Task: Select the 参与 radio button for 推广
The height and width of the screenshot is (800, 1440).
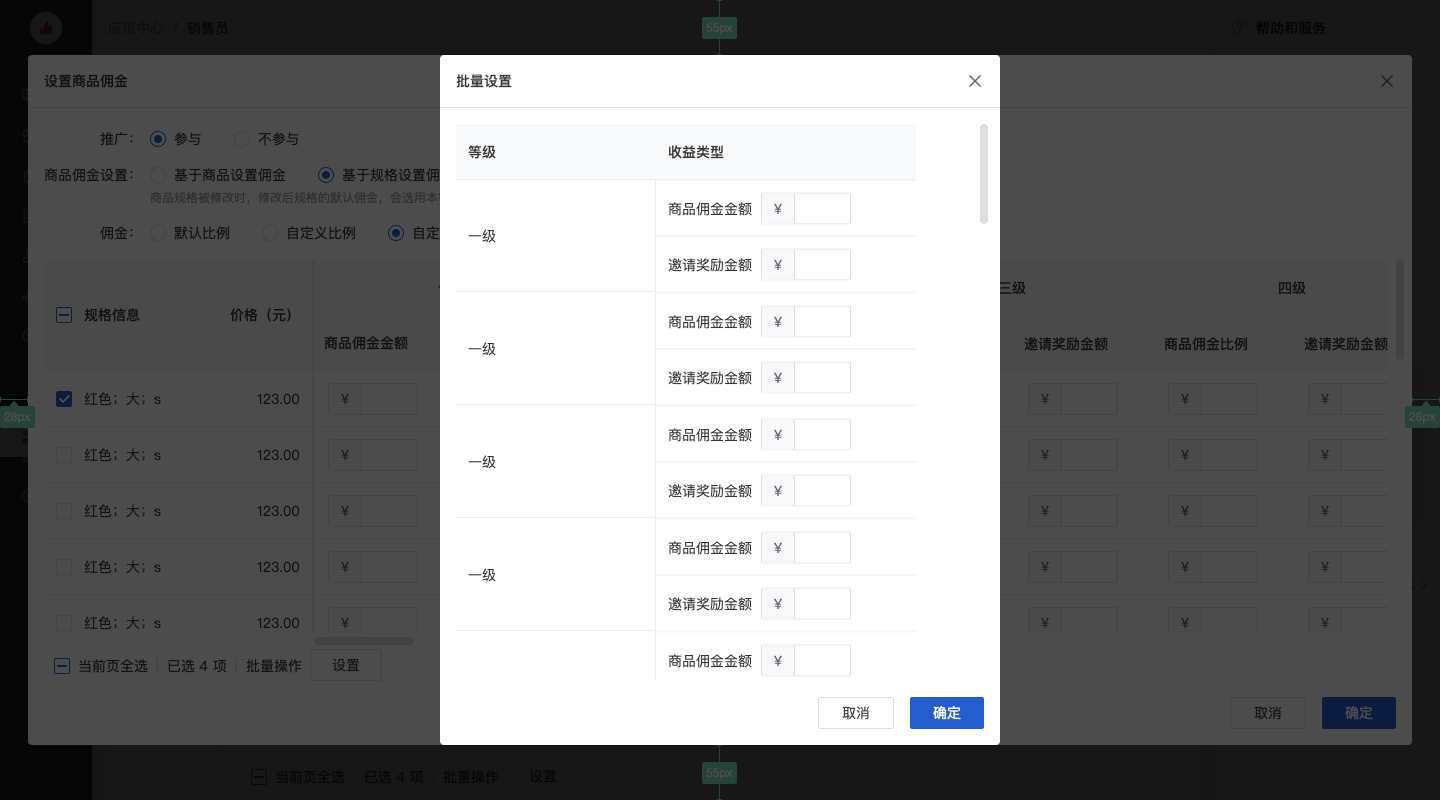Action: click(158, 139)
